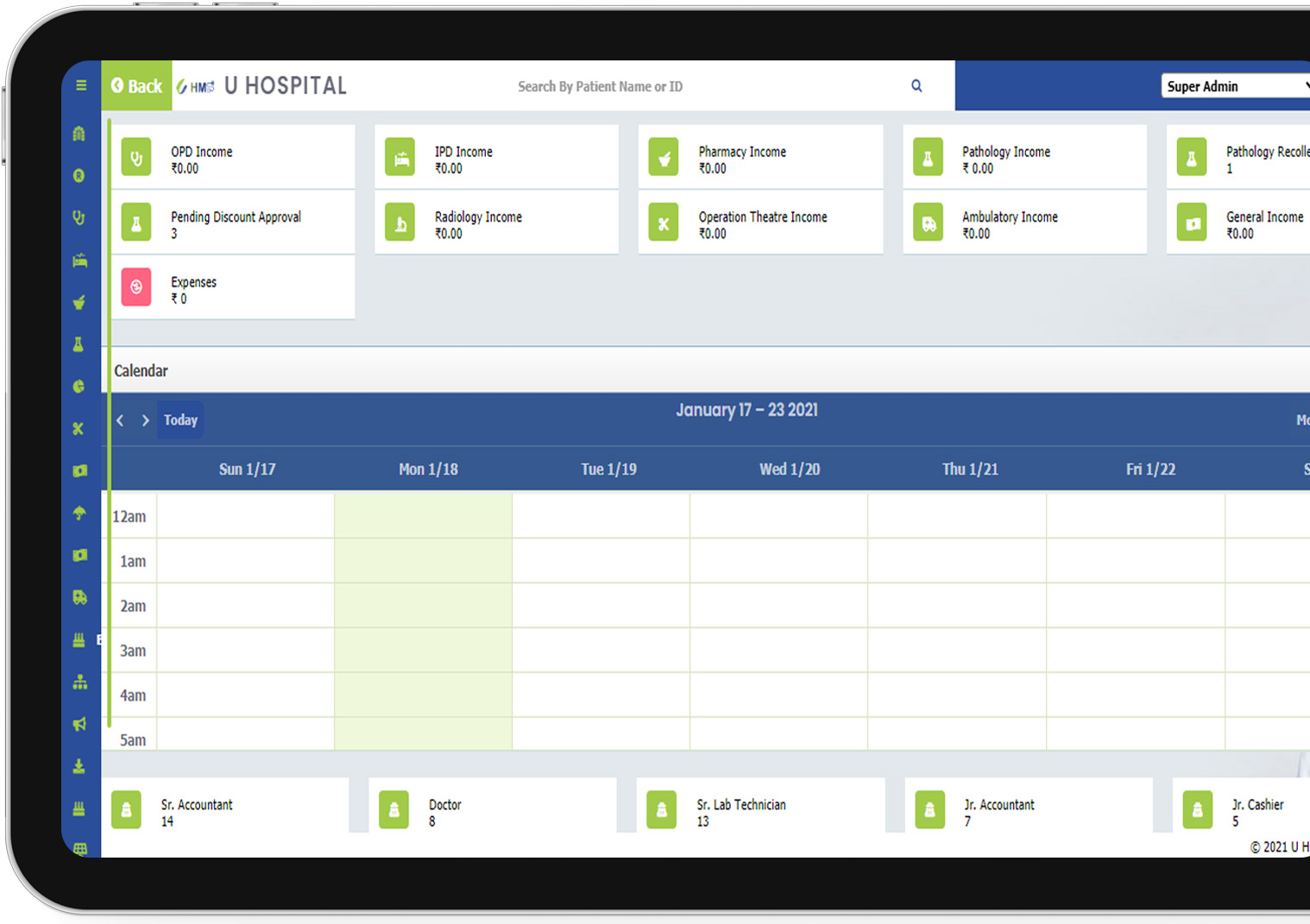Open the Operation Theatre scissors icon
Screen dimensions: 1310x924
click(x=79, y=428)
